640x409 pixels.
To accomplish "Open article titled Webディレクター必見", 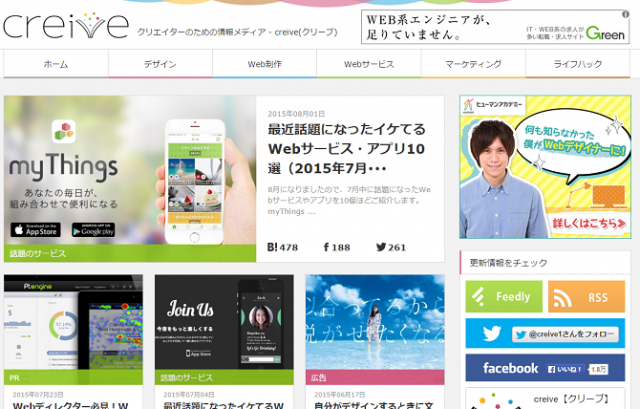I will pyautogui.click(x=70, y=406).
